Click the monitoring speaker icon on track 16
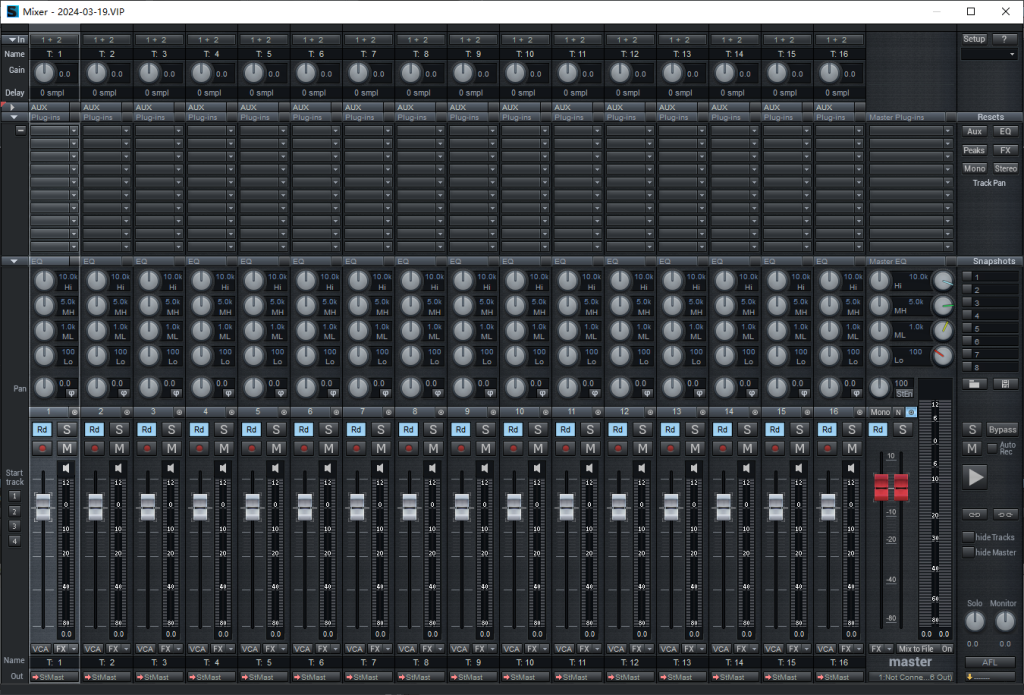Viewport: 1024px width, 695px height. 851,468
